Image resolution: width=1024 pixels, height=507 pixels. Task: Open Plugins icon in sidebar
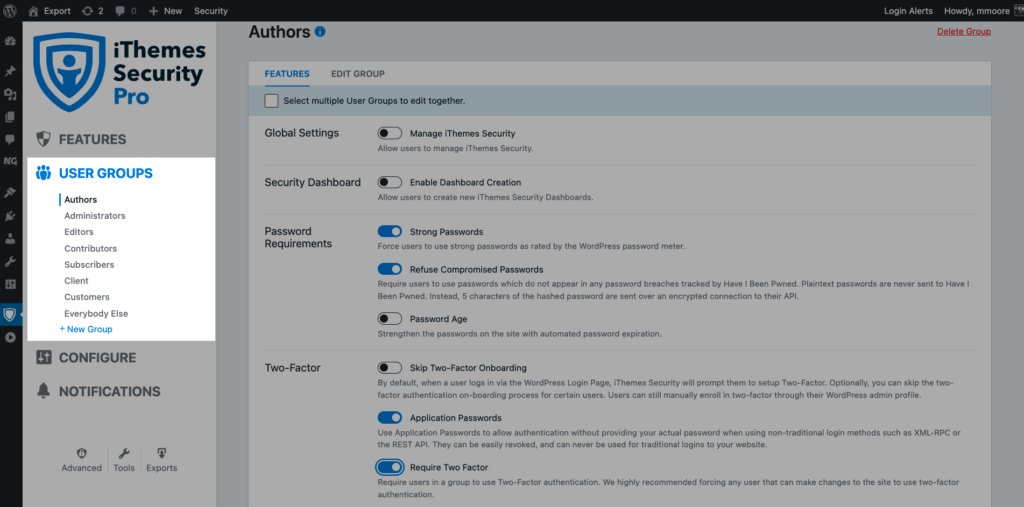click(x=10, y=216)
